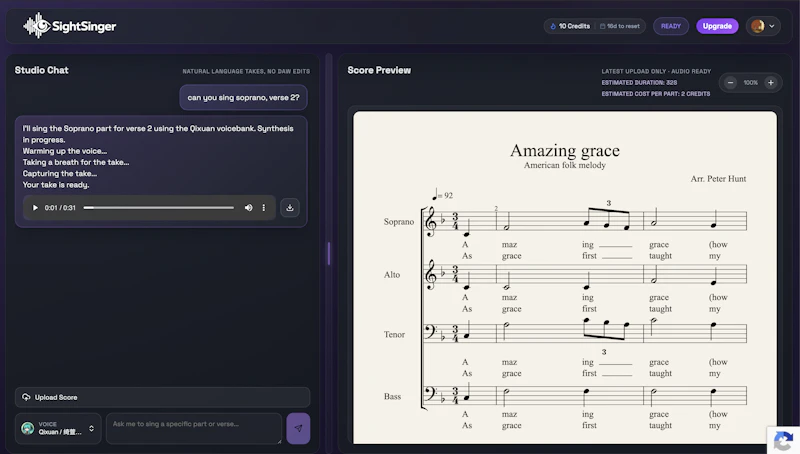Viewport: 800px width, 454px height.
Task: Zoom out the score preview
Action: pos(731,83)
